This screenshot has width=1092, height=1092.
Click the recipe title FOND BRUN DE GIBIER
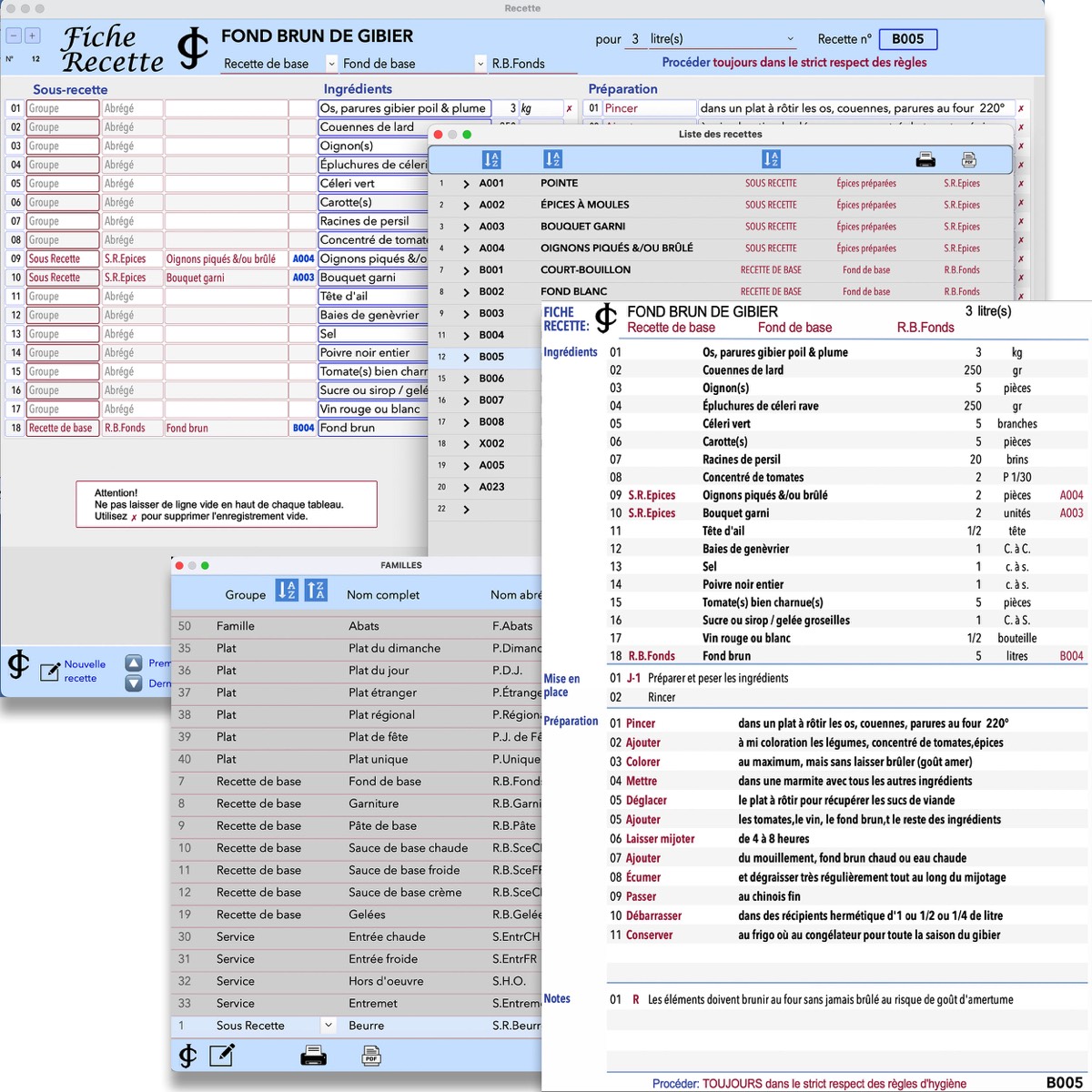coord(317,36)
